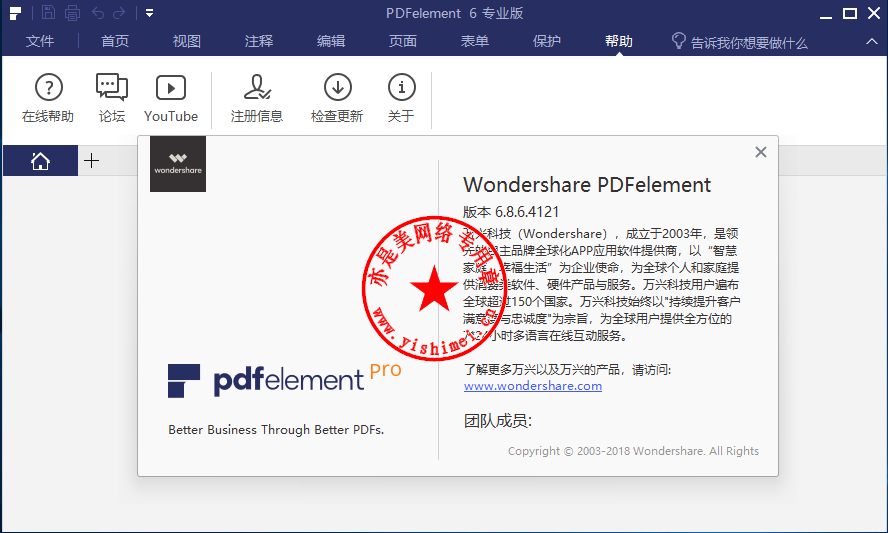The width and height of the screenshot is (888, 533).
Task: Click 告诉我你想要做什么 search field
Action: point(749,42)
